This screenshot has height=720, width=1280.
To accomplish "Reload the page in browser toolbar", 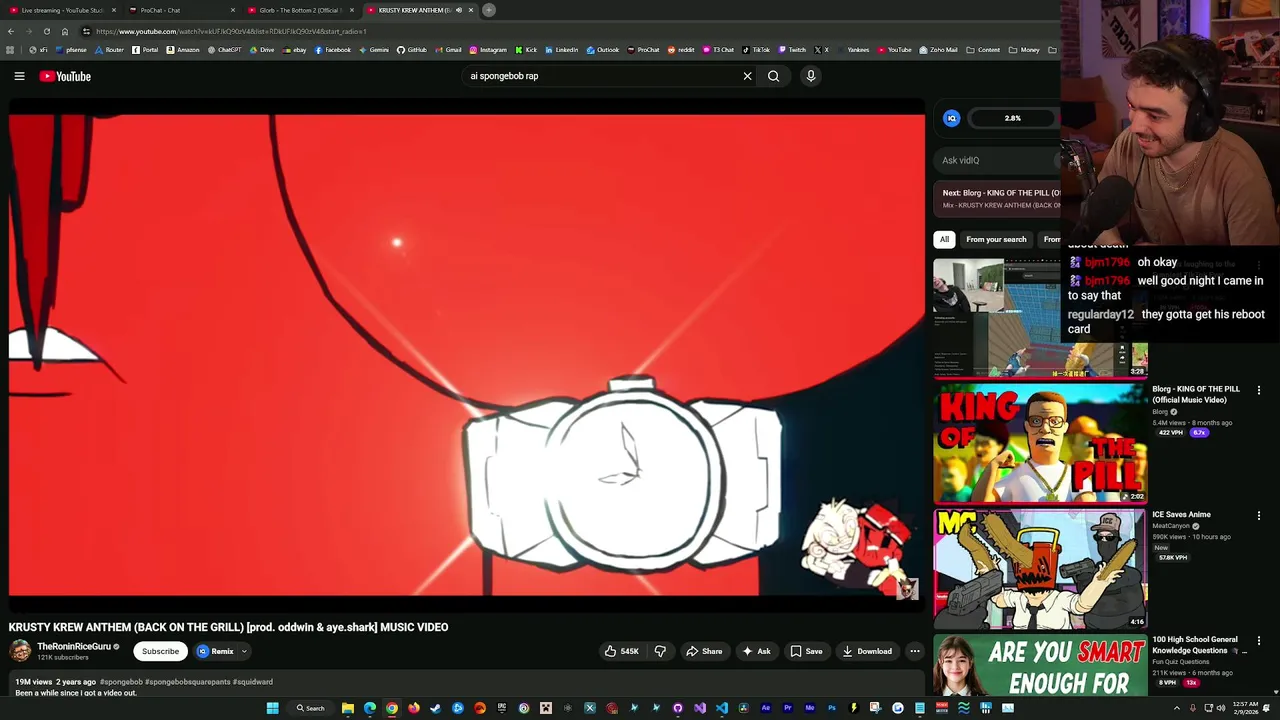I will 45,31.
